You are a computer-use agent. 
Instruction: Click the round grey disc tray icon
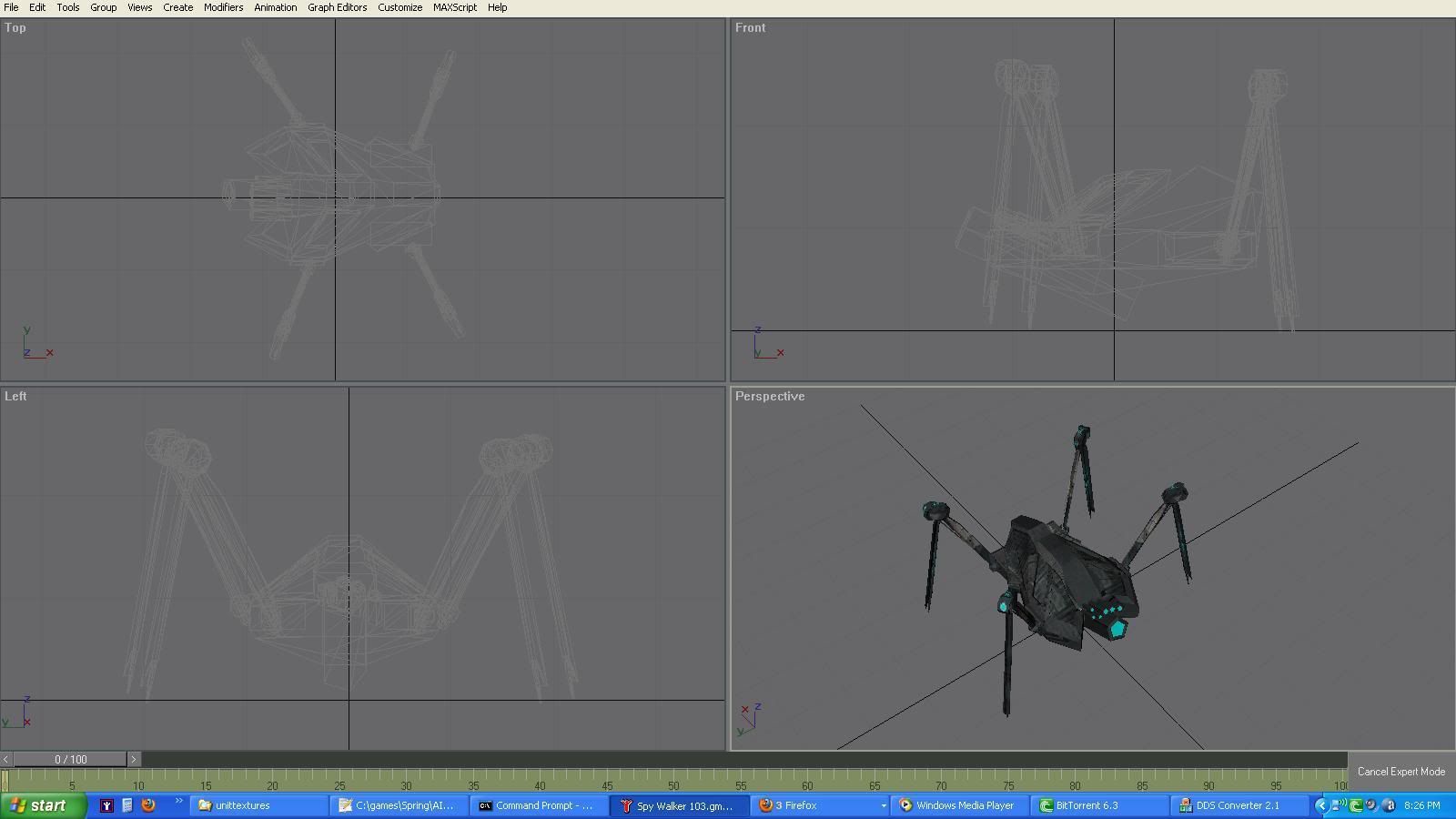(x=1372, y=805)
